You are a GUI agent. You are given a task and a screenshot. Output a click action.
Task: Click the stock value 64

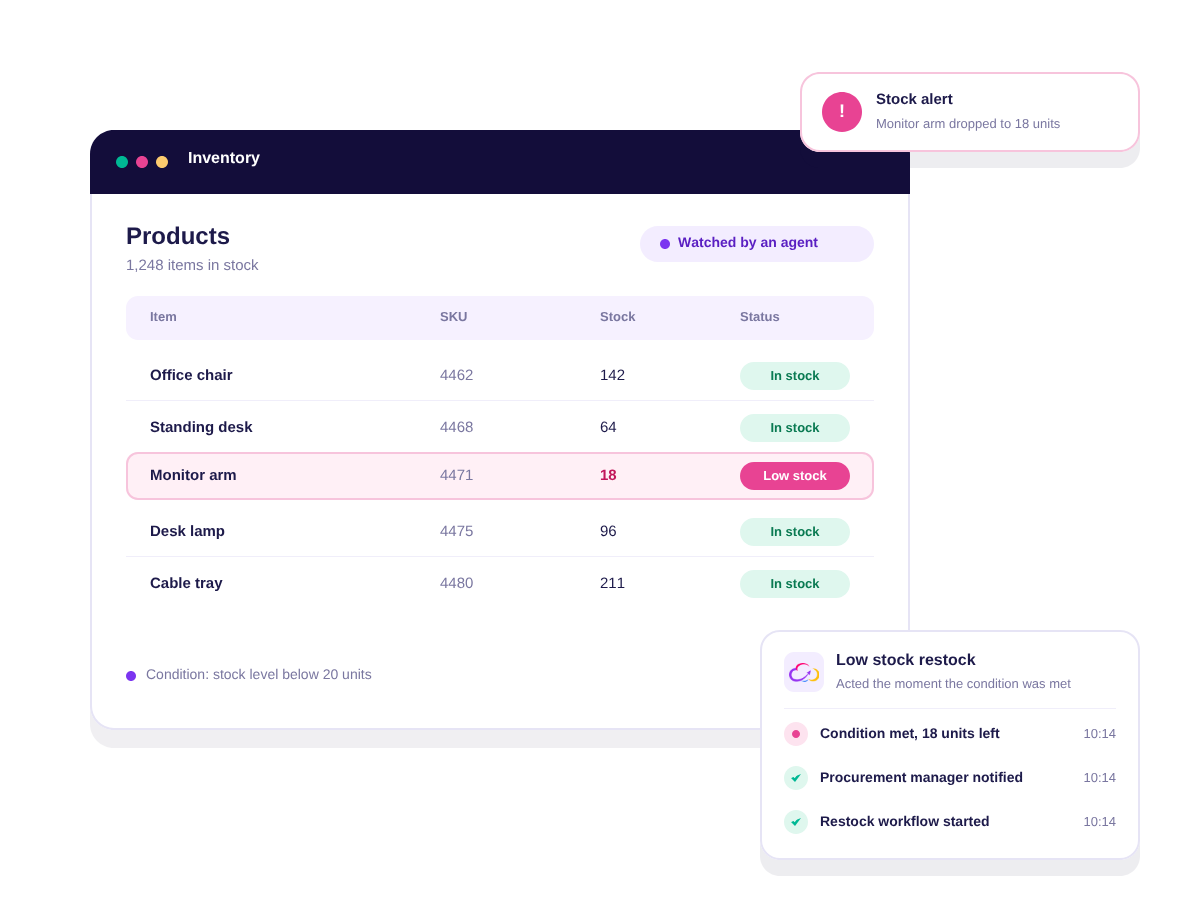608,427
